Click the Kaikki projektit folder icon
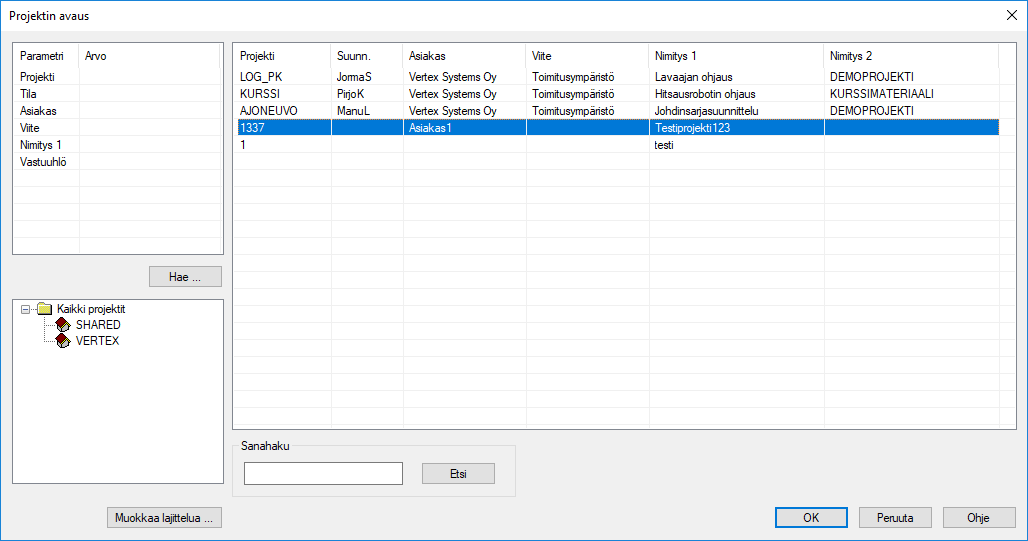Screen dimensions: 1028x541 pos(44,309)
